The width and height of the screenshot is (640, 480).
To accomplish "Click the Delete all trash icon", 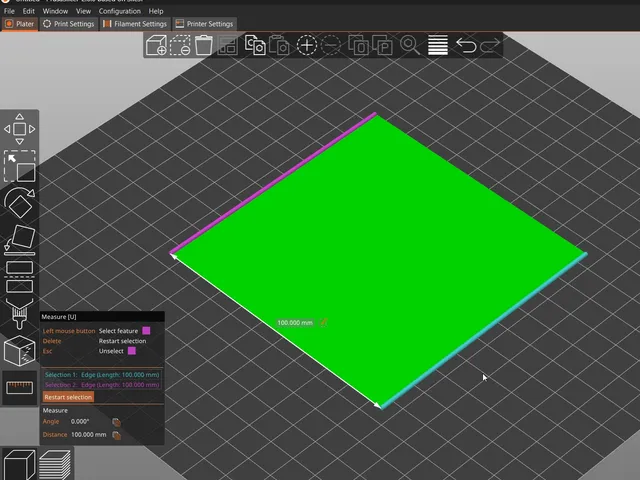I will (203, 45).
